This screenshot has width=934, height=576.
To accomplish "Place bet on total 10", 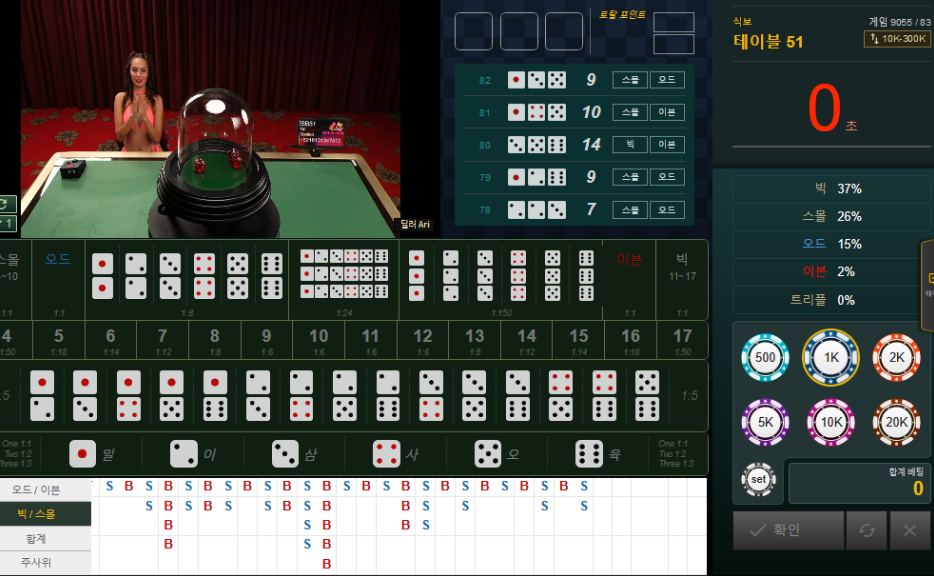I will click(318, 341).
